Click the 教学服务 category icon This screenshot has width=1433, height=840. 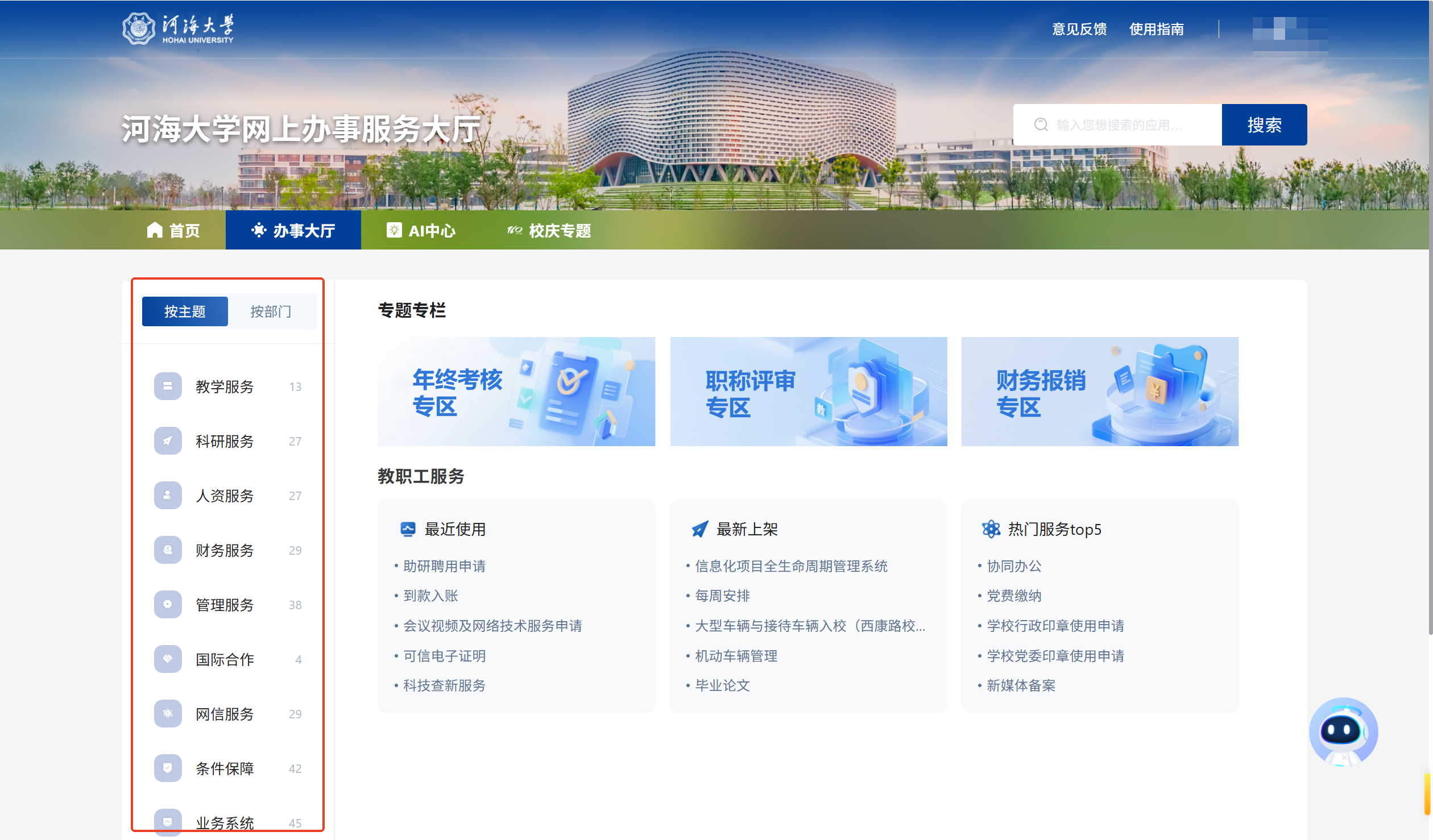pos(168,386)
